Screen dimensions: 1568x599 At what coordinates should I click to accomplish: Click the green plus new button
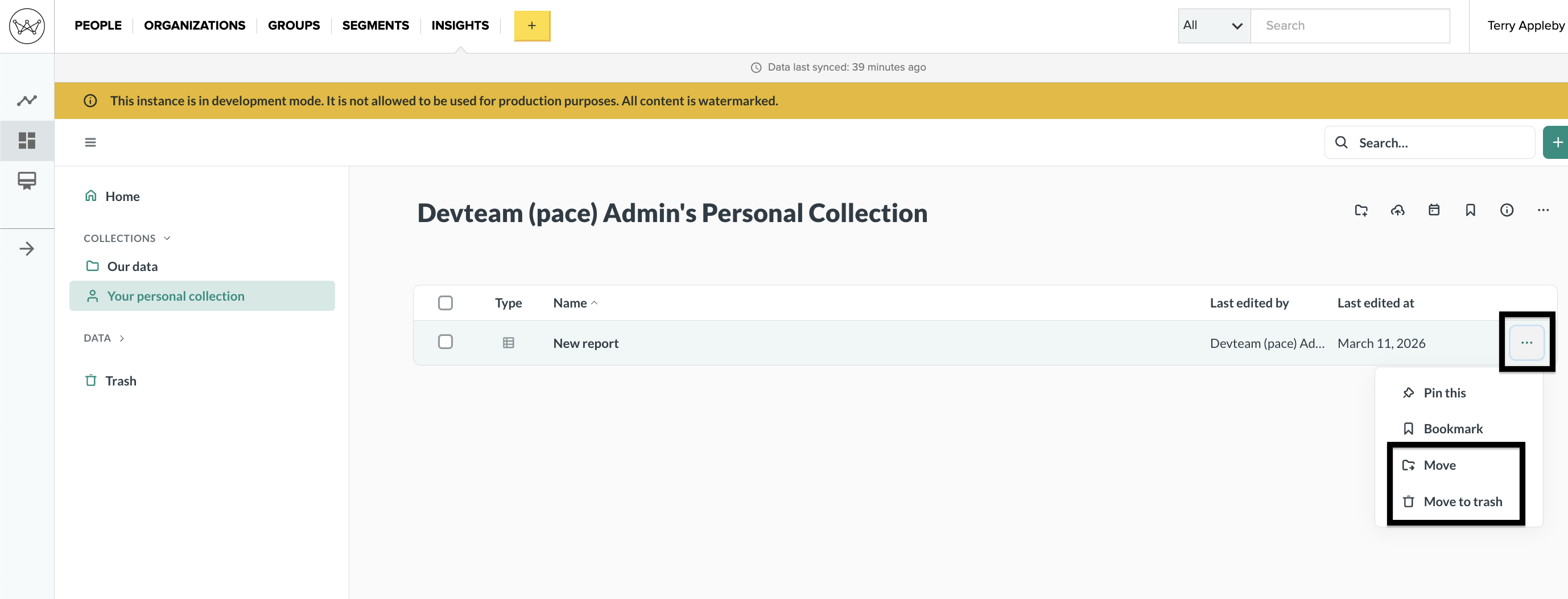[x=1555, y=142]
